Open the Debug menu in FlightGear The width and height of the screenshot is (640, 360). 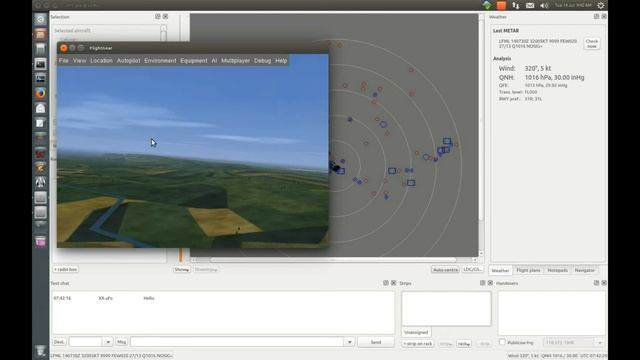click(x=262, y=60)
